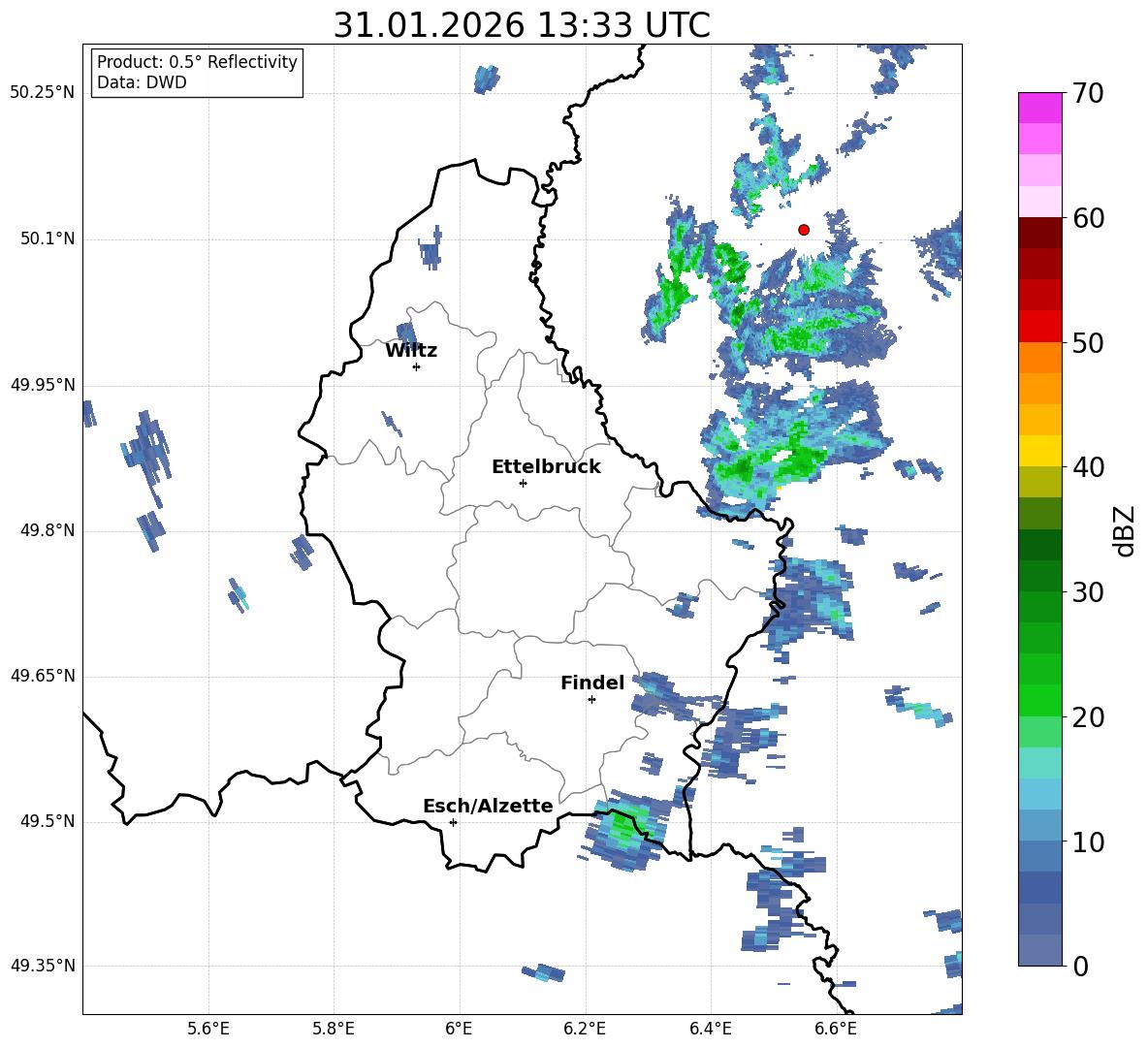
Task: Click the 40 tick on colorbar
Action: [1088, 467]
